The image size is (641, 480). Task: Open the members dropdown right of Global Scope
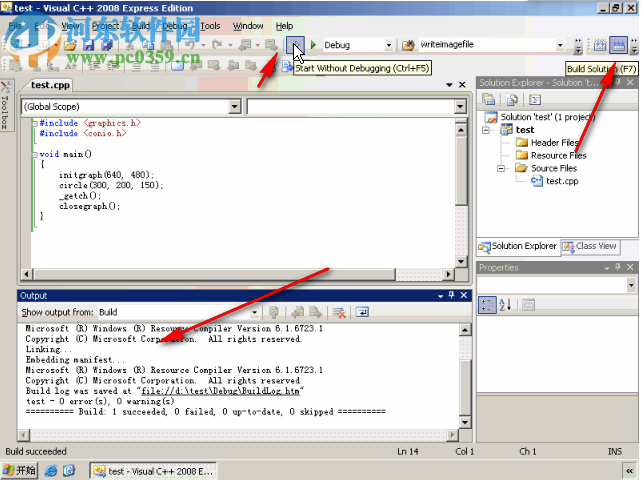pyautogui.click(x=460, y=107)
